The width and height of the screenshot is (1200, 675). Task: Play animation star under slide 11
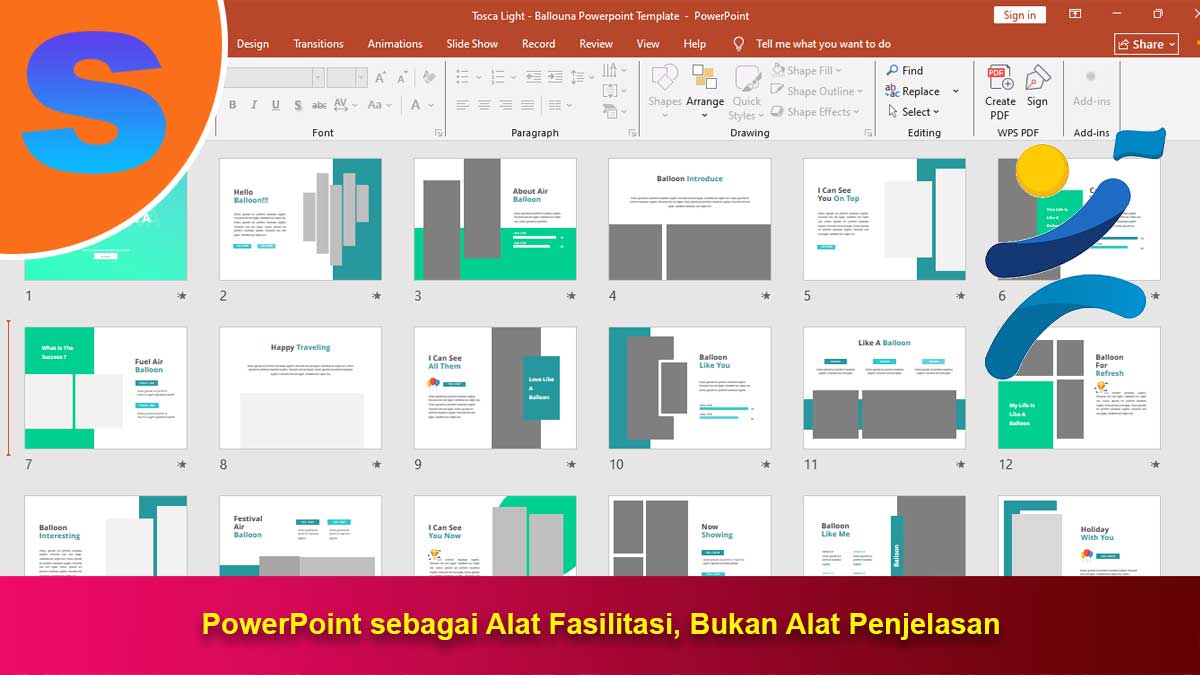coord(960,464)
